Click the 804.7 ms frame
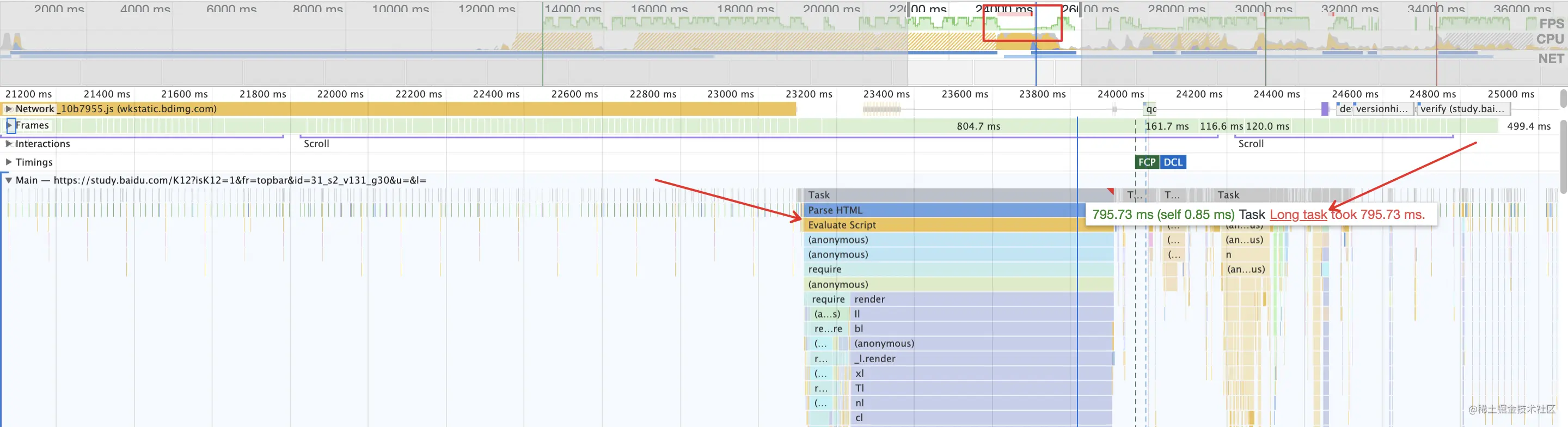The image size is (1568, 427). tap(978, 126)
